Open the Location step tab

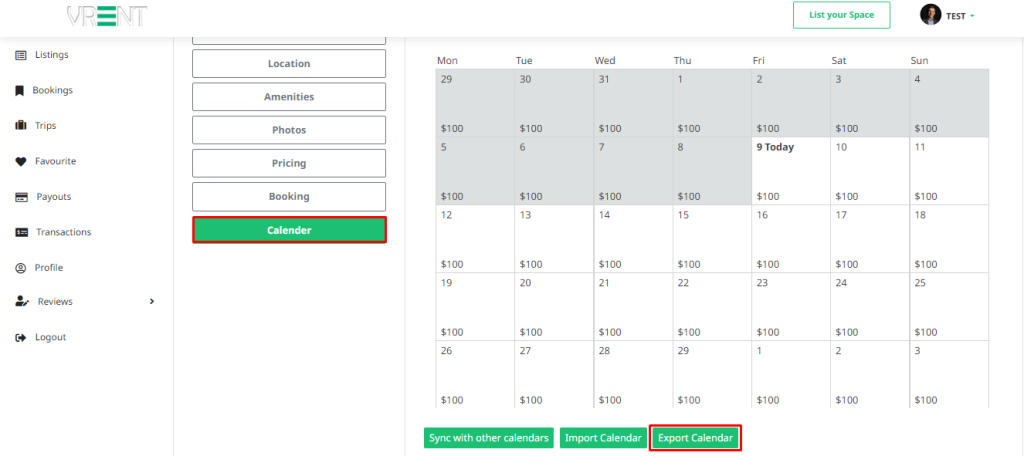click(x=289, y=64)
